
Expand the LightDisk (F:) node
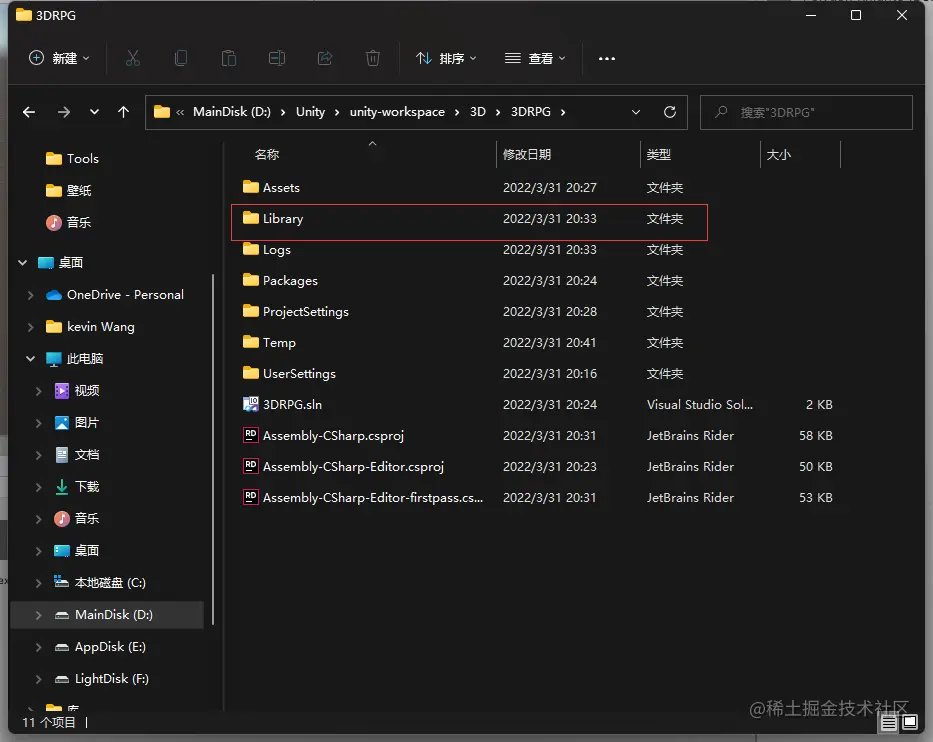point(39,679)
